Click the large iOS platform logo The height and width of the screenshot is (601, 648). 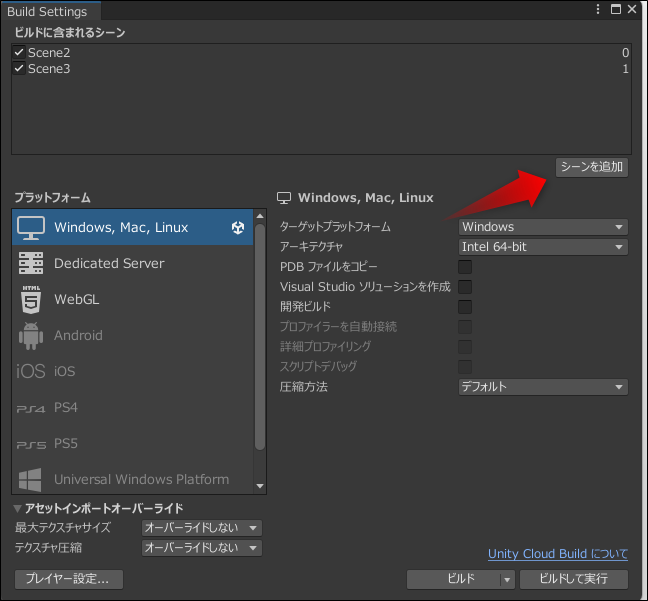(31, 371)
